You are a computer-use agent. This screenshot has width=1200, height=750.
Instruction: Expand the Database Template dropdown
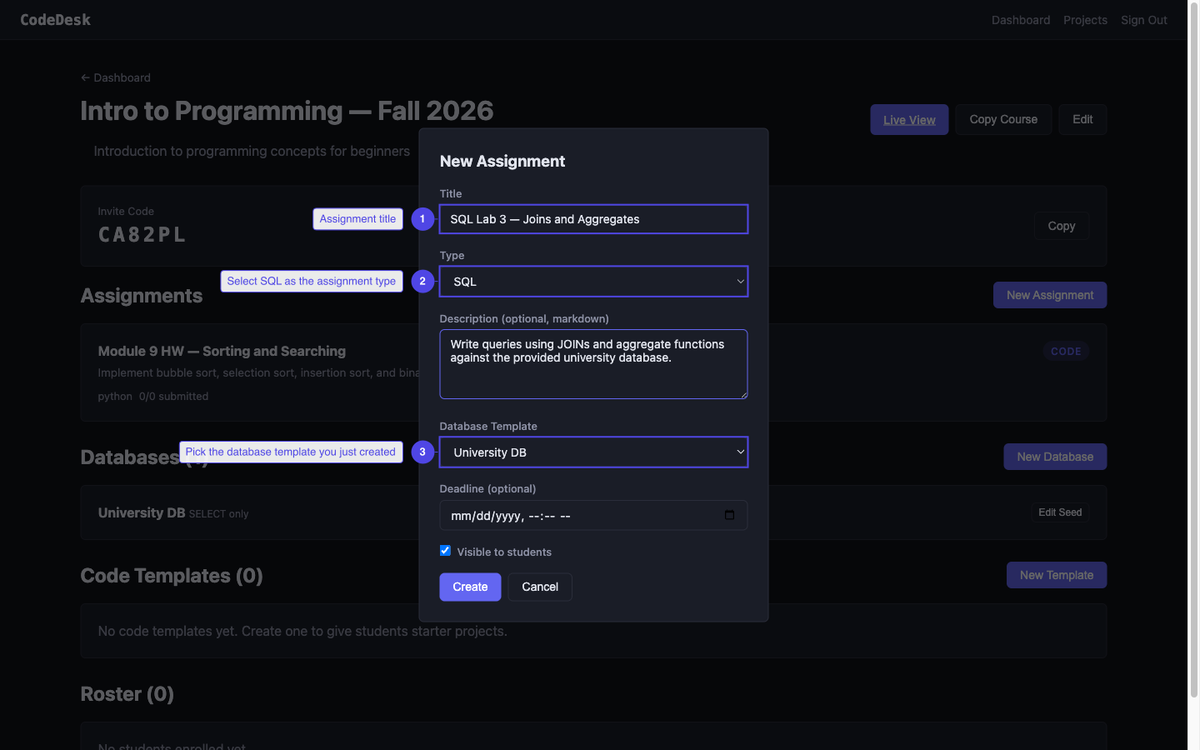click(593, 452)
